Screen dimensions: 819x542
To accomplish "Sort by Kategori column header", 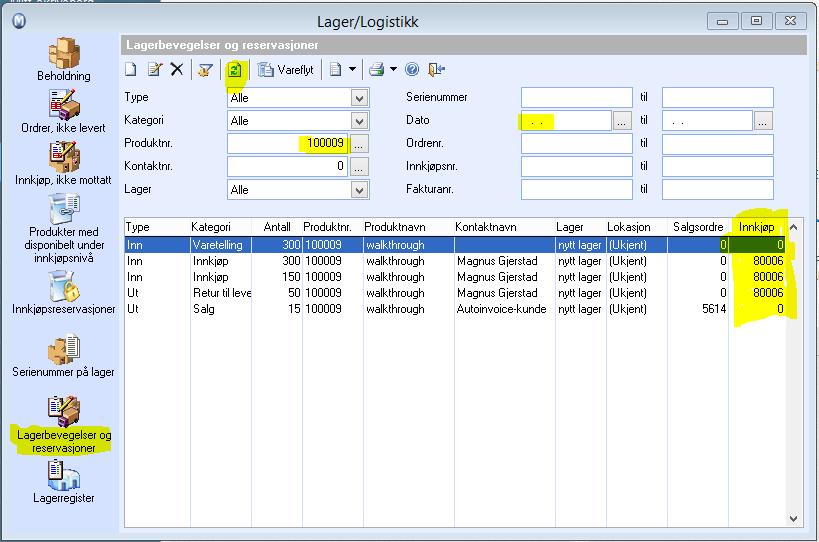I will click(x=221, y=227).
